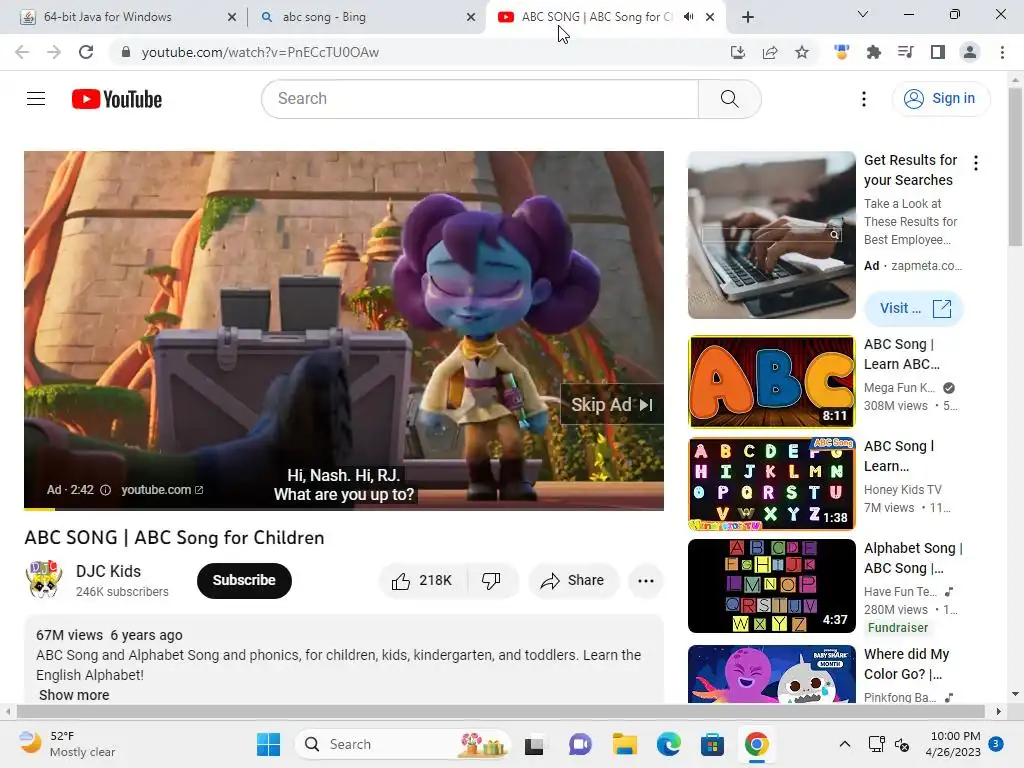Open the tab search chevron

pyautogui.click(x=863, y=14)
